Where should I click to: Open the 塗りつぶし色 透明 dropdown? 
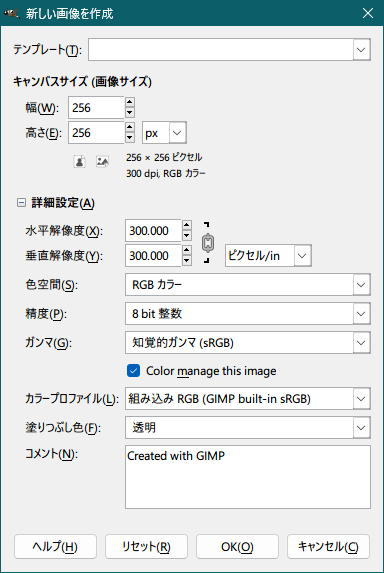click(248, 428)
